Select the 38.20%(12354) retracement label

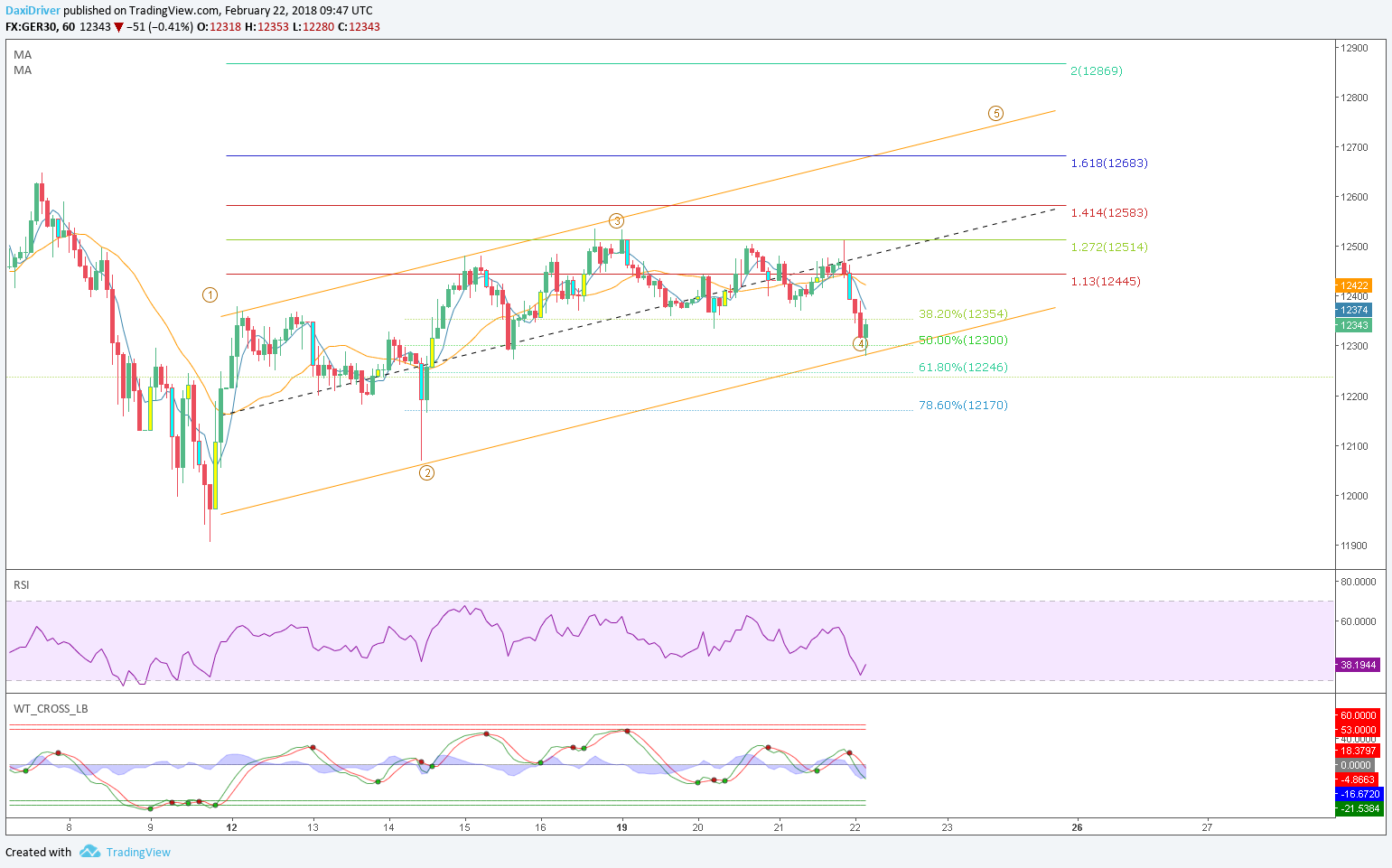coord(963,313)
